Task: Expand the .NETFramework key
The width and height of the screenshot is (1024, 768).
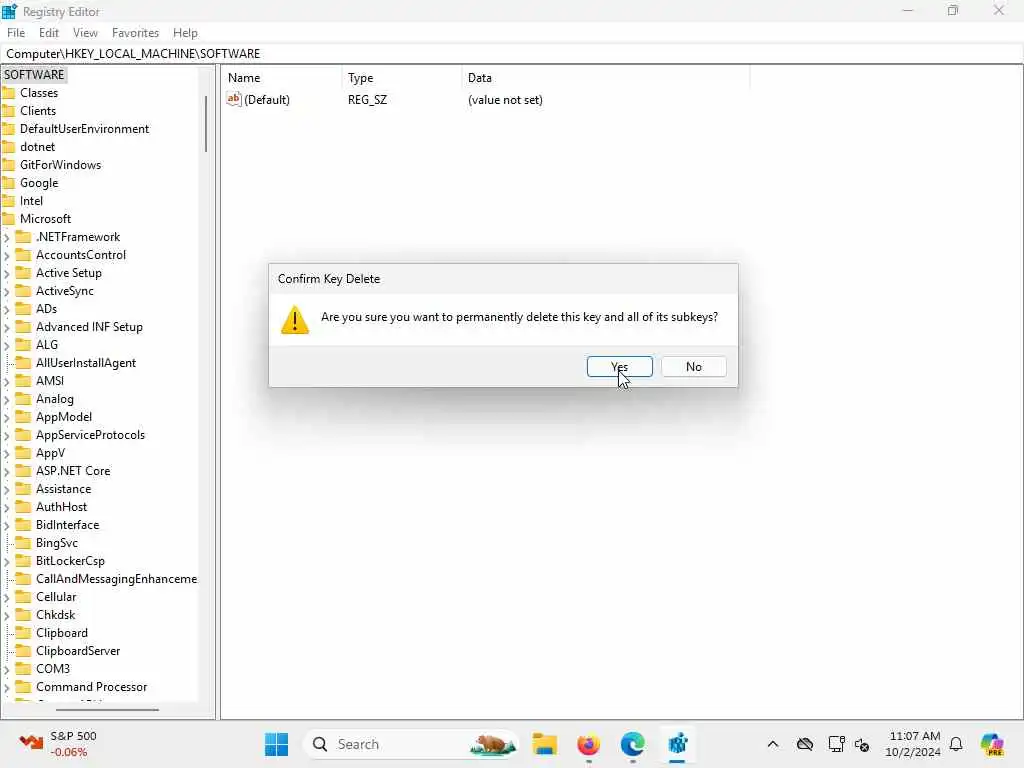Action: point(7,237)
